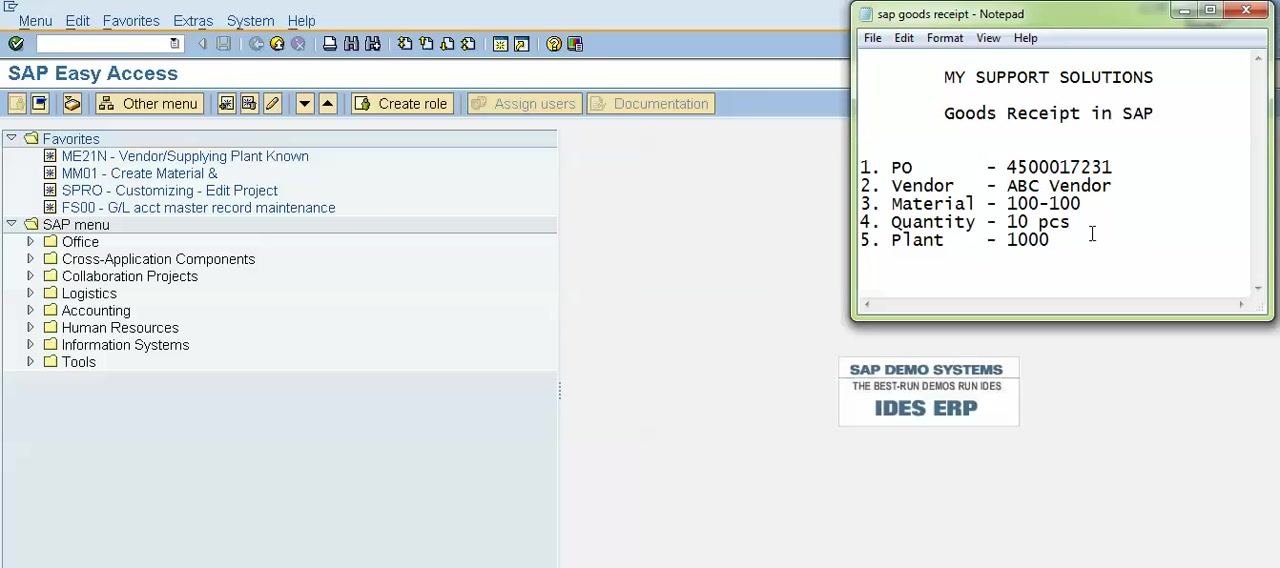Screen dimensions: 1280x568
Task: Open the SAP Edit menu
Action: pyautogui.click(x=77, y=20)
